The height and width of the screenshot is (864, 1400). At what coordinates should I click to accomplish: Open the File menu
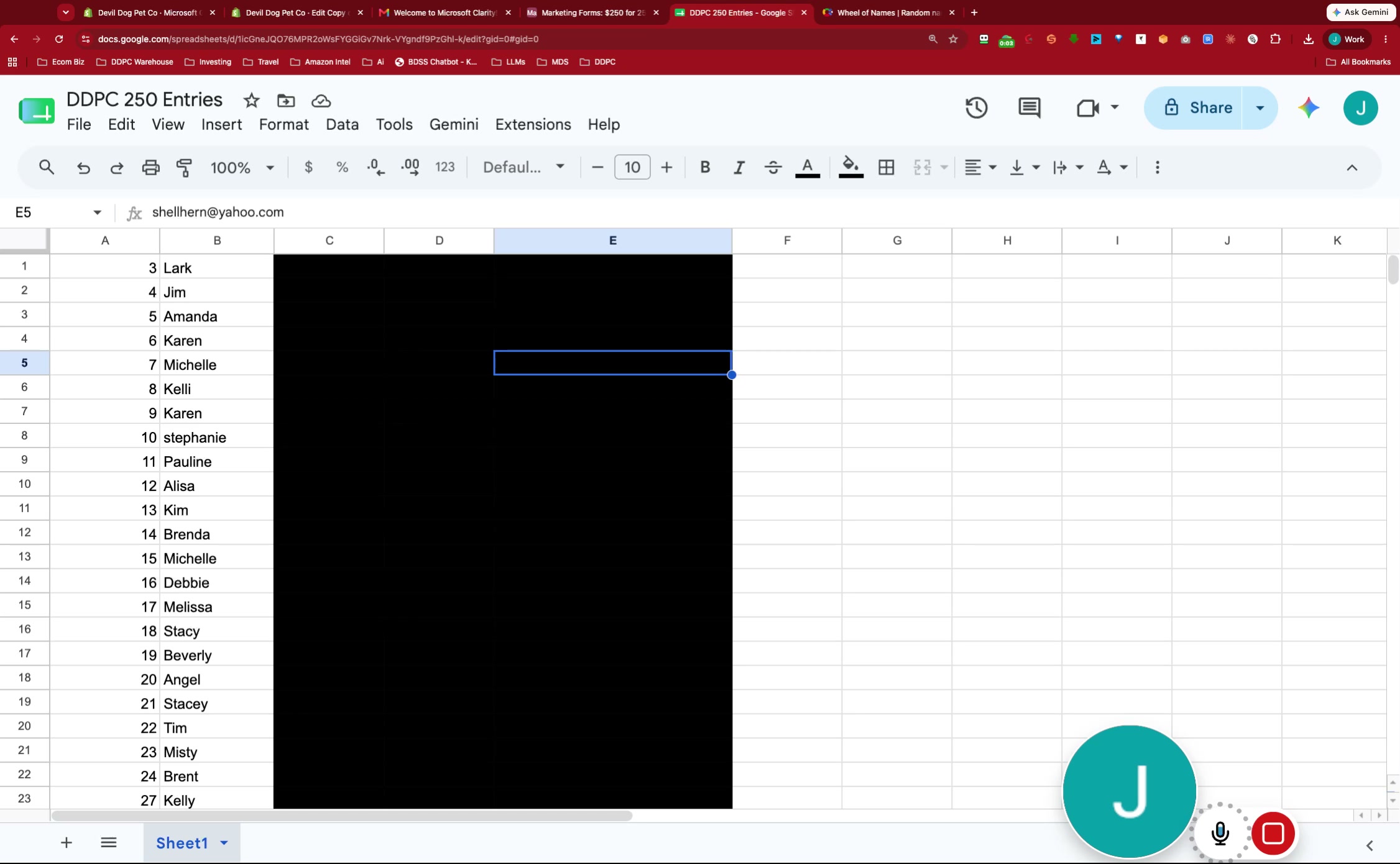pos(79,124)
